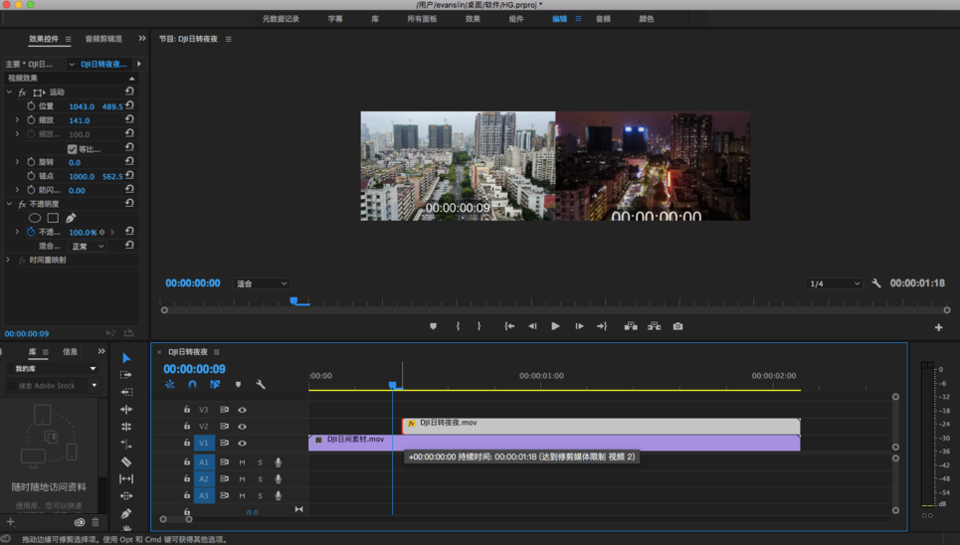Viewport: 960px width, 545px height.
Task: Toggle timeline Snap magnet icon
Action: (192, 384)
